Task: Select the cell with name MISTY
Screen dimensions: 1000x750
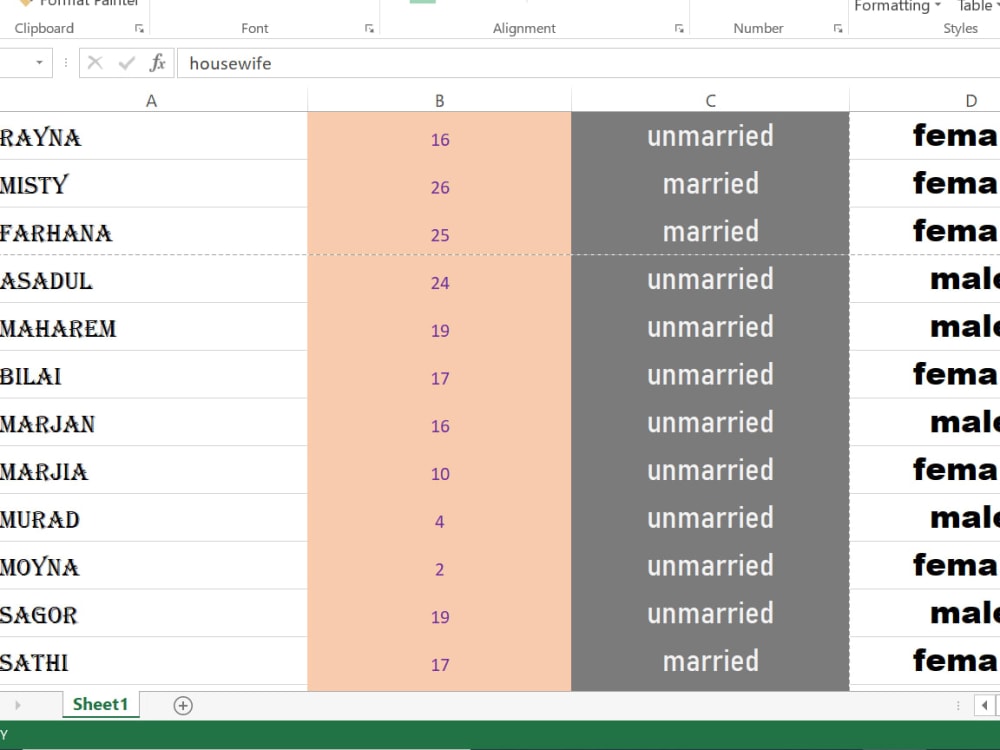Action: coord(153,184)
